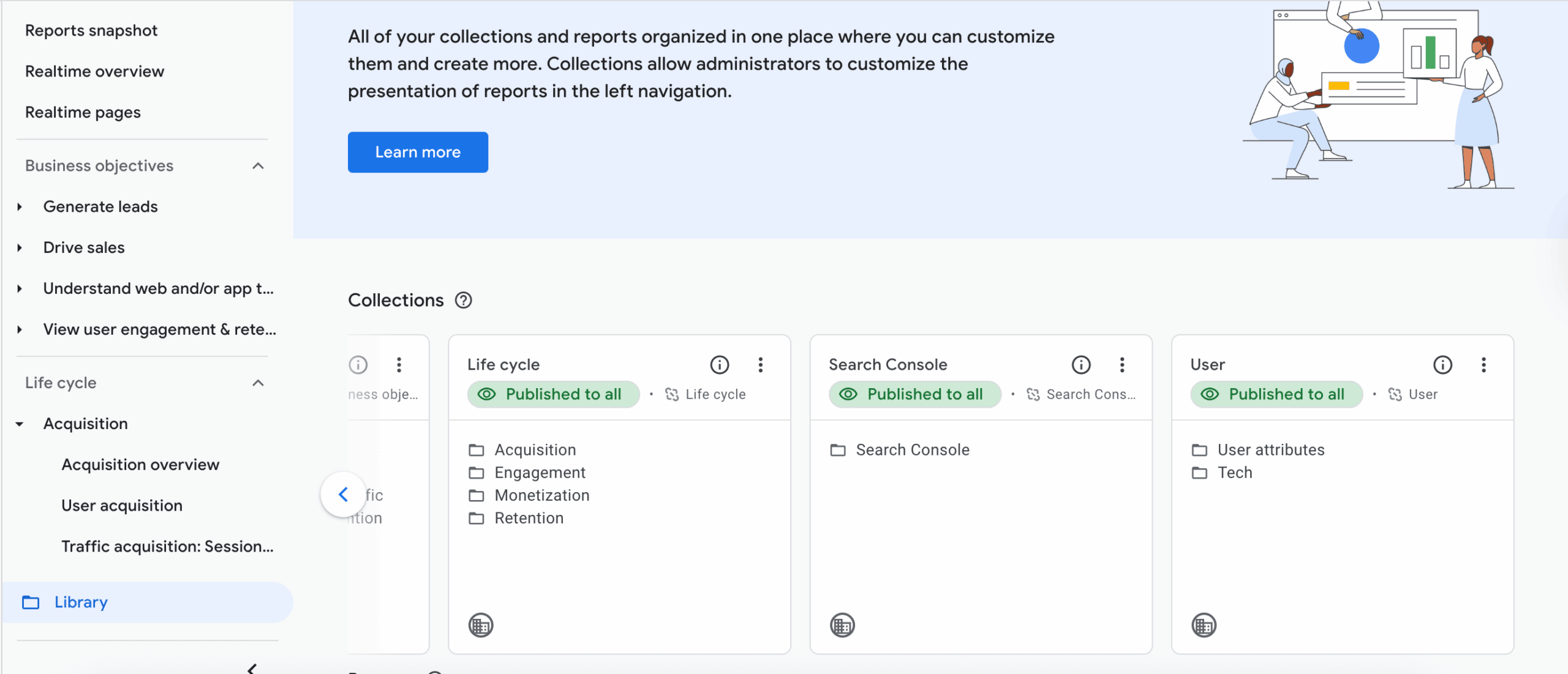Click building icon at bottom of Life cycle card
The image size is (1568, 674).
pyautogui.click(x=481, y=625)
